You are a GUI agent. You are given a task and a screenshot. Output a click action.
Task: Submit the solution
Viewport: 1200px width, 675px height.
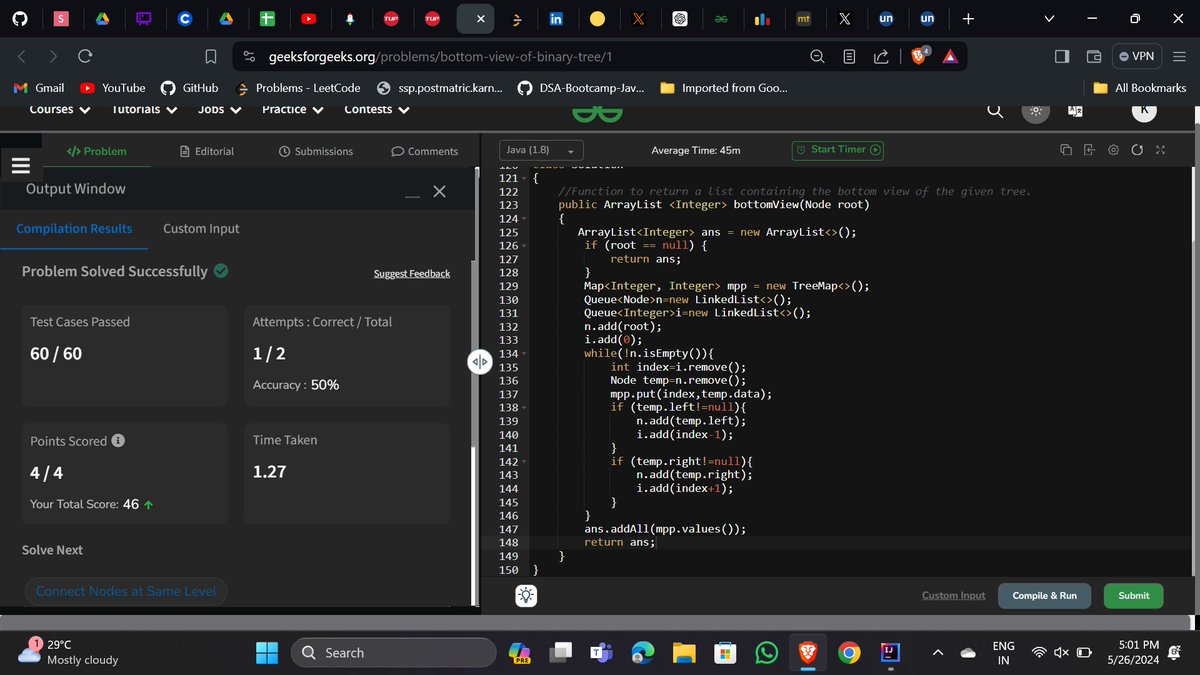click(x=1134, y=596)
